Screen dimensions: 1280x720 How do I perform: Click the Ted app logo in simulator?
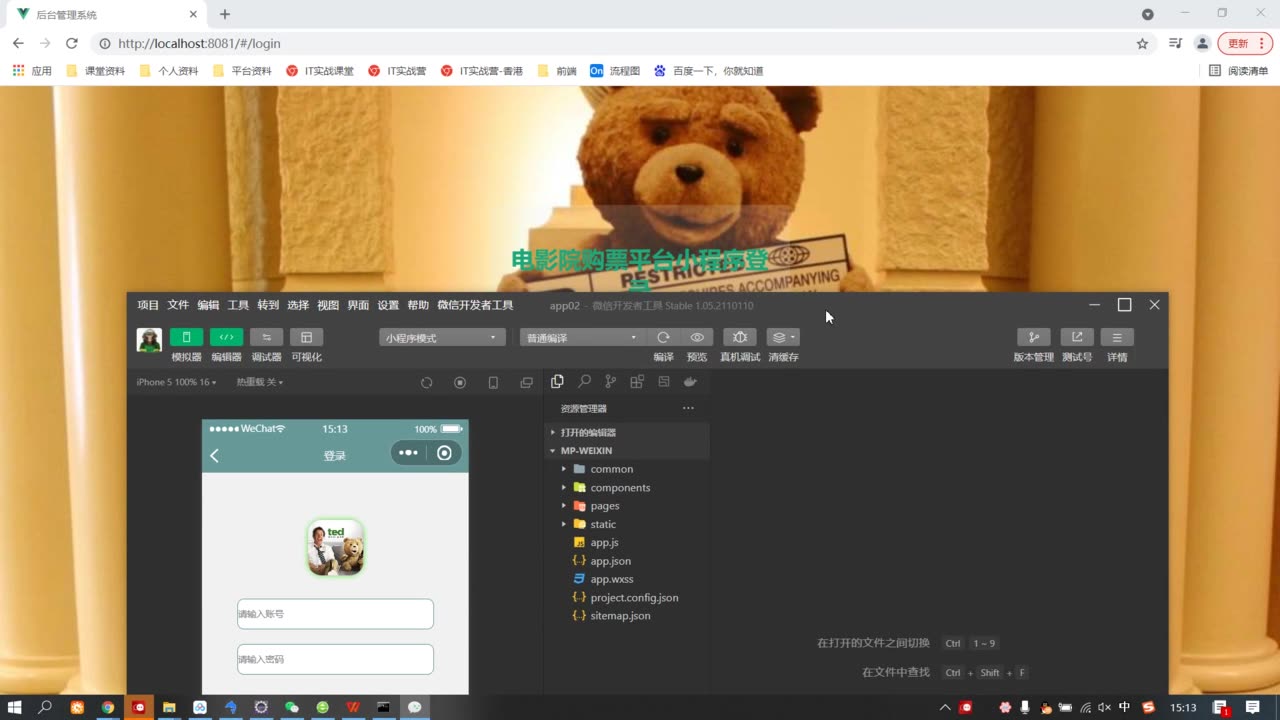(x=335, y=548)
